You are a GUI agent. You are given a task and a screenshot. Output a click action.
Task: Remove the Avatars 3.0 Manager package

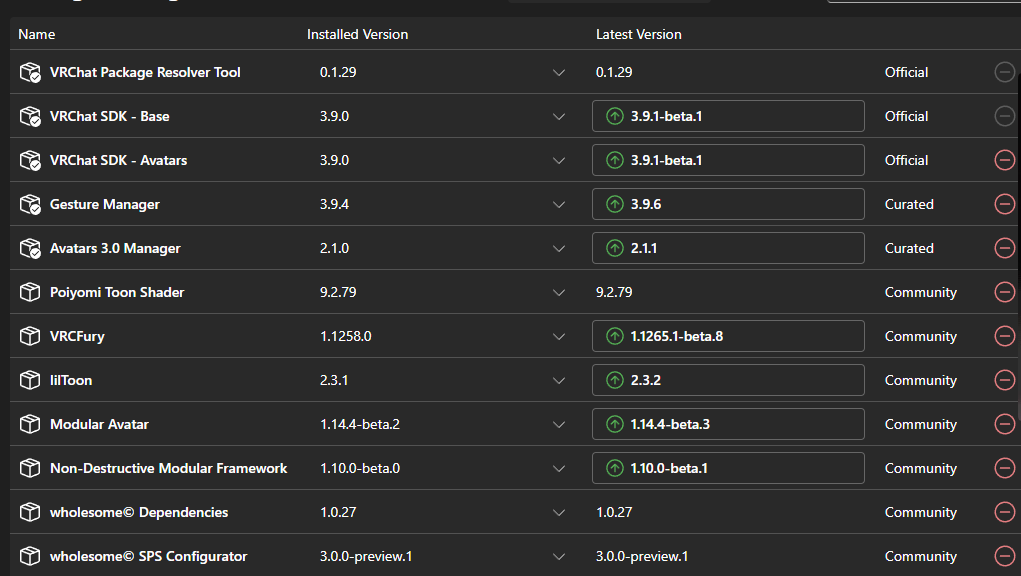pos(1005,248)
